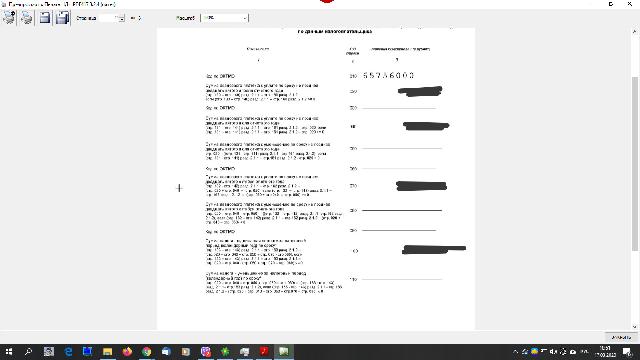The image size is (640, 360).
Task: Click the double floppy disk save-all icon
Action: [x=62, y=18]
